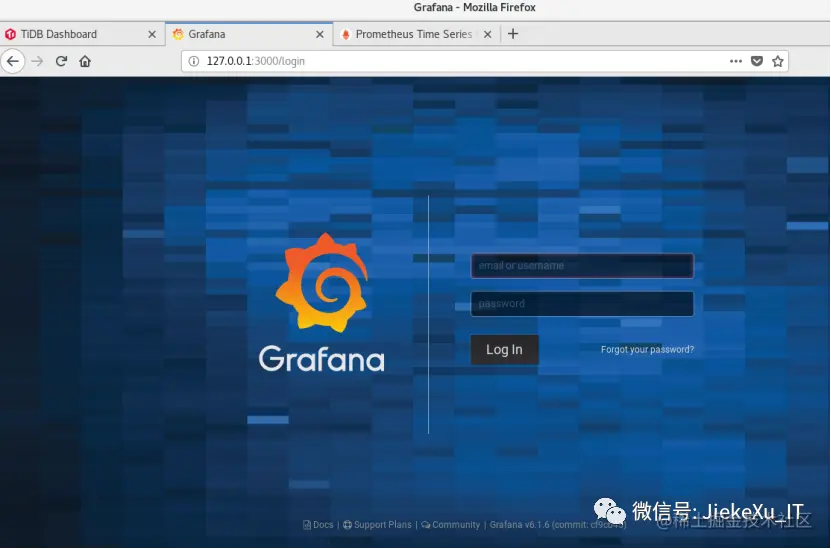Click the browser forward arrow
The width and height of the screenshot is (831, 549).
(37, 61)
